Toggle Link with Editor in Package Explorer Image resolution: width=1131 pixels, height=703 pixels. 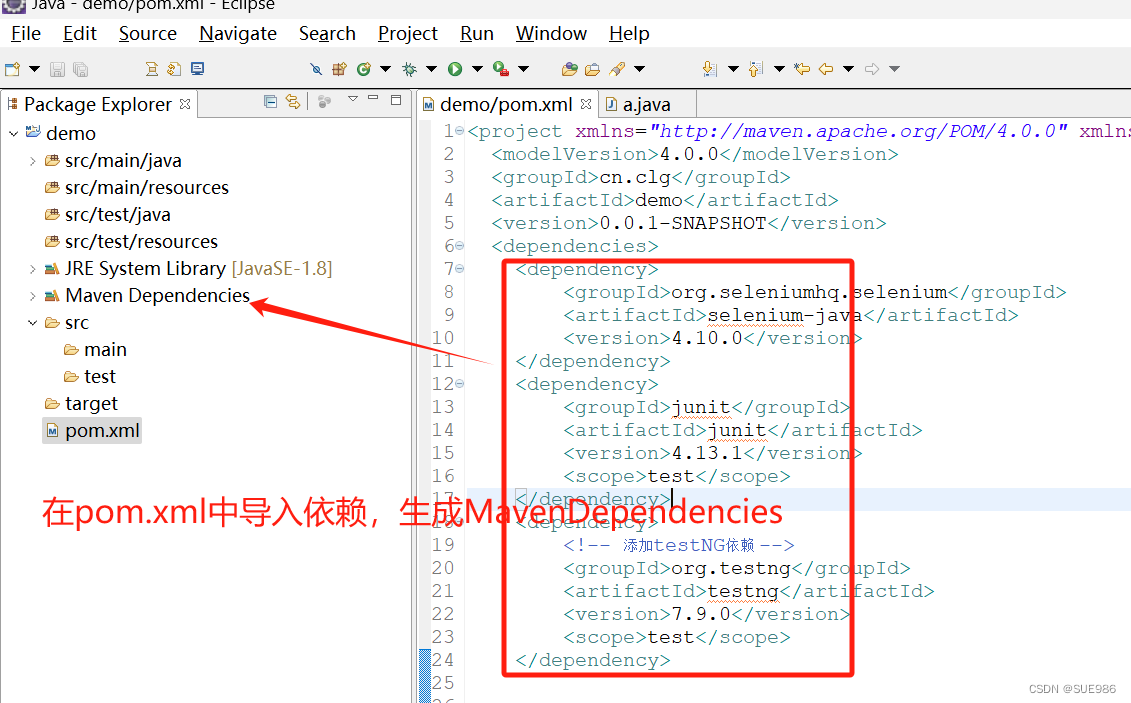[293, 103]
